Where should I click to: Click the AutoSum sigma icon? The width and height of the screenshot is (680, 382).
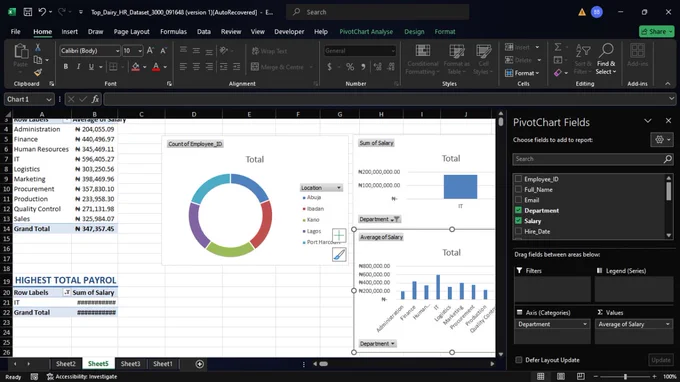point(558,47)
